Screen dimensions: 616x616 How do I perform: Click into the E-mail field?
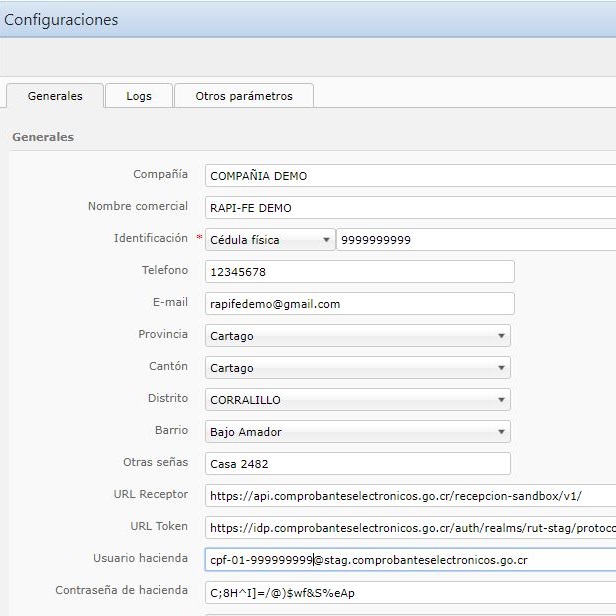coord(360,304)
